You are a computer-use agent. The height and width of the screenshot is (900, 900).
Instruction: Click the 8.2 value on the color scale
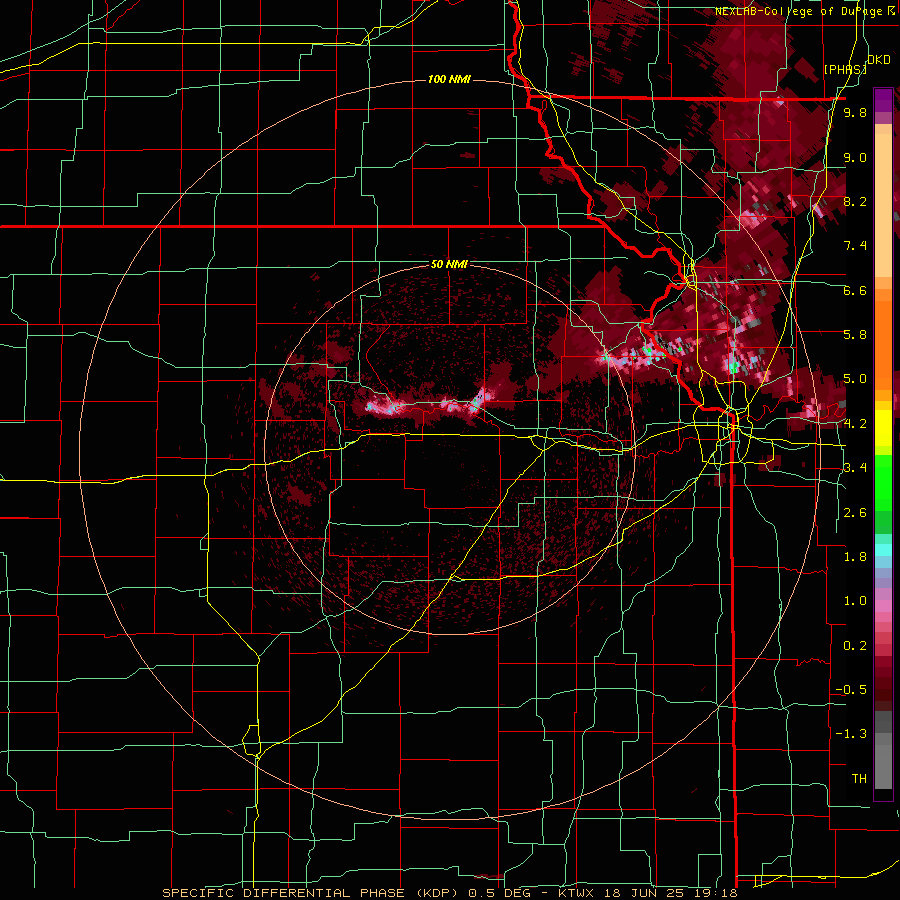[855, 201]
